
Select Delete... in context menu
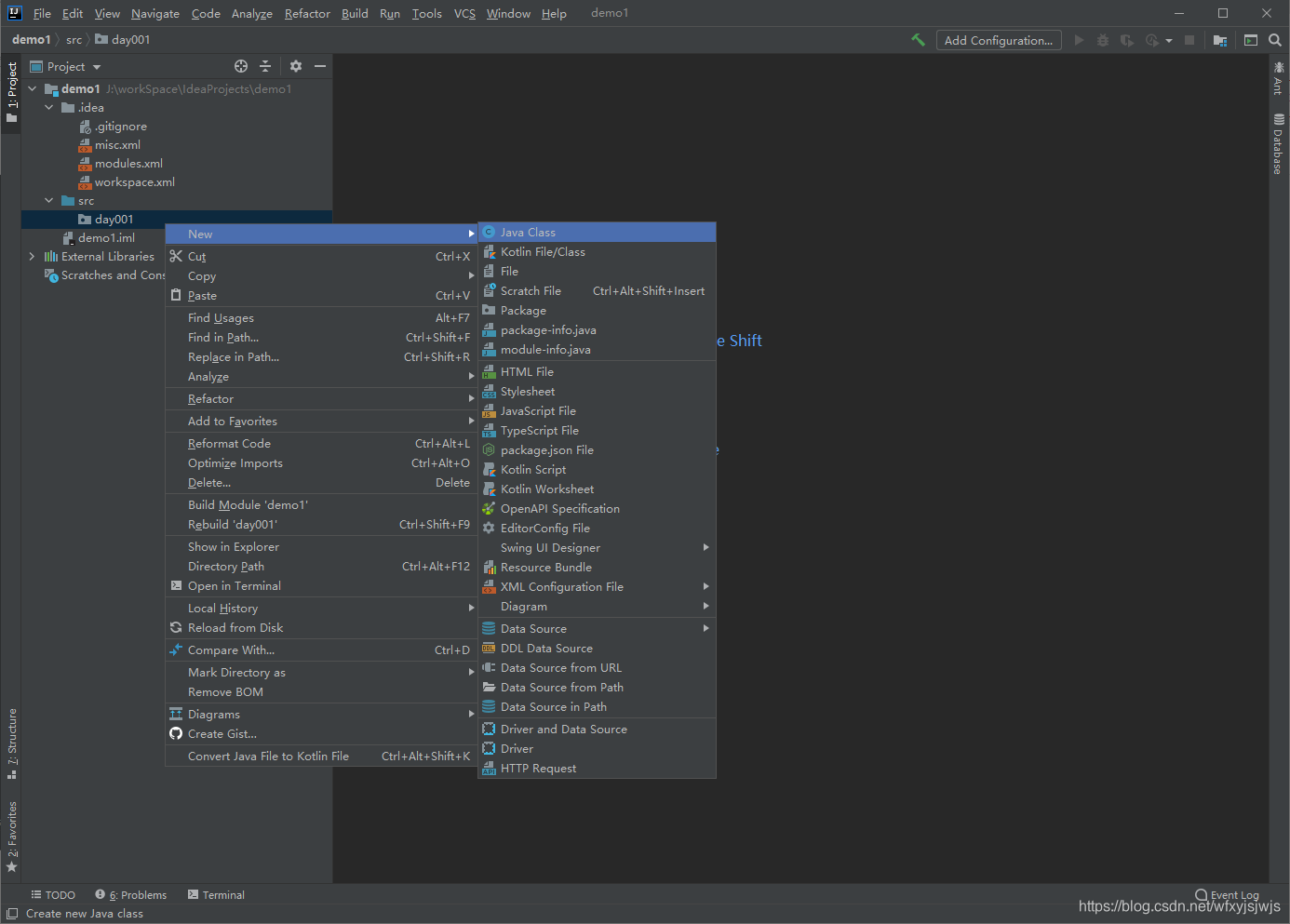point(321,483)
